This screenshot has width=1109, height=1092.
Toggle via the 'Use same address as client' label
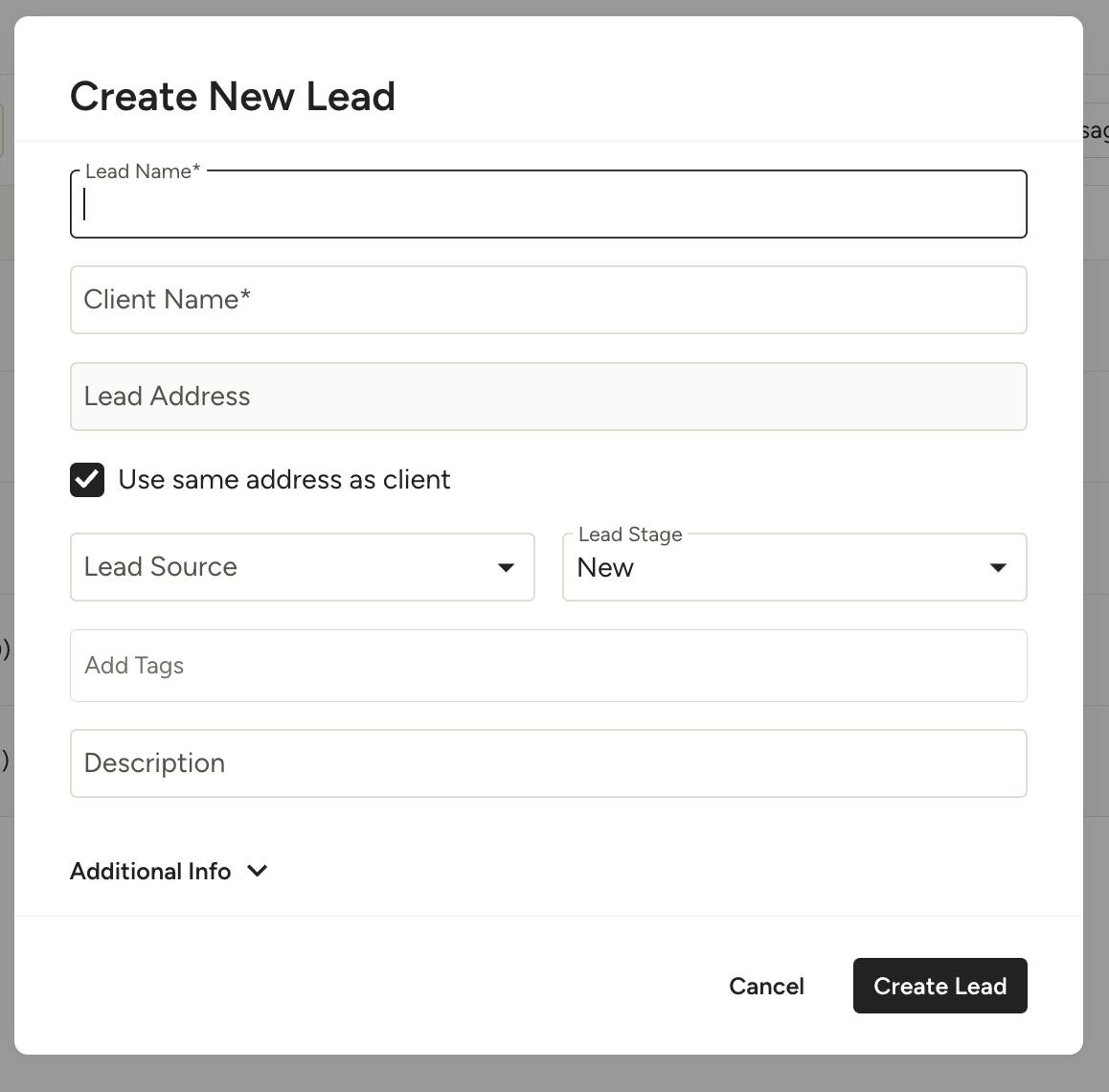click(x=283, y=480)
